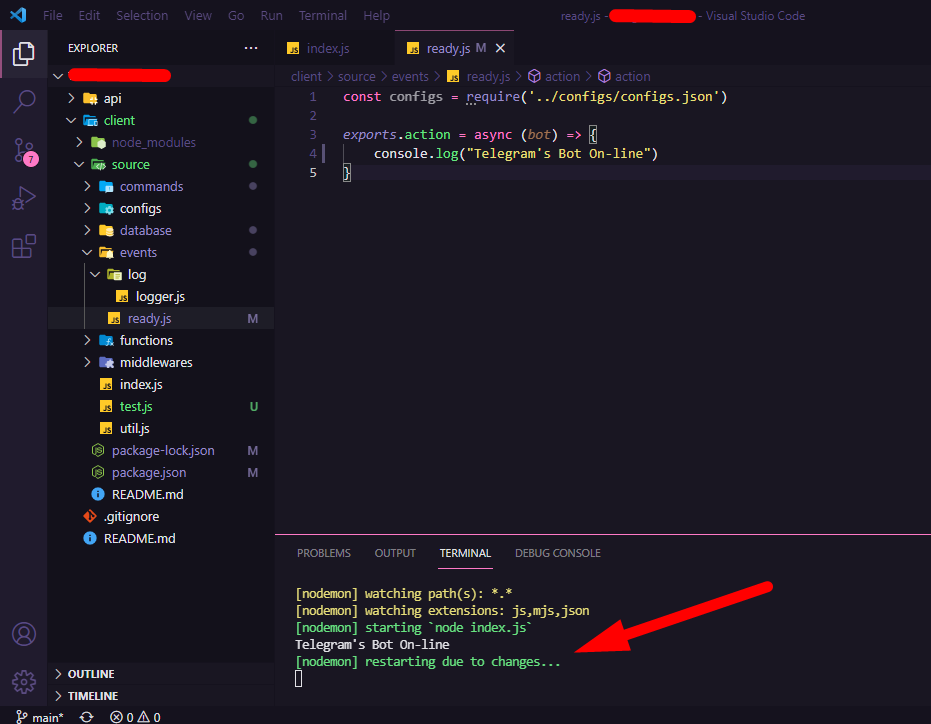The width and height of the screenshot is (931, 724).
Task: Open the Search view icon
Action: pyautogui.click(x=24, y=102)
